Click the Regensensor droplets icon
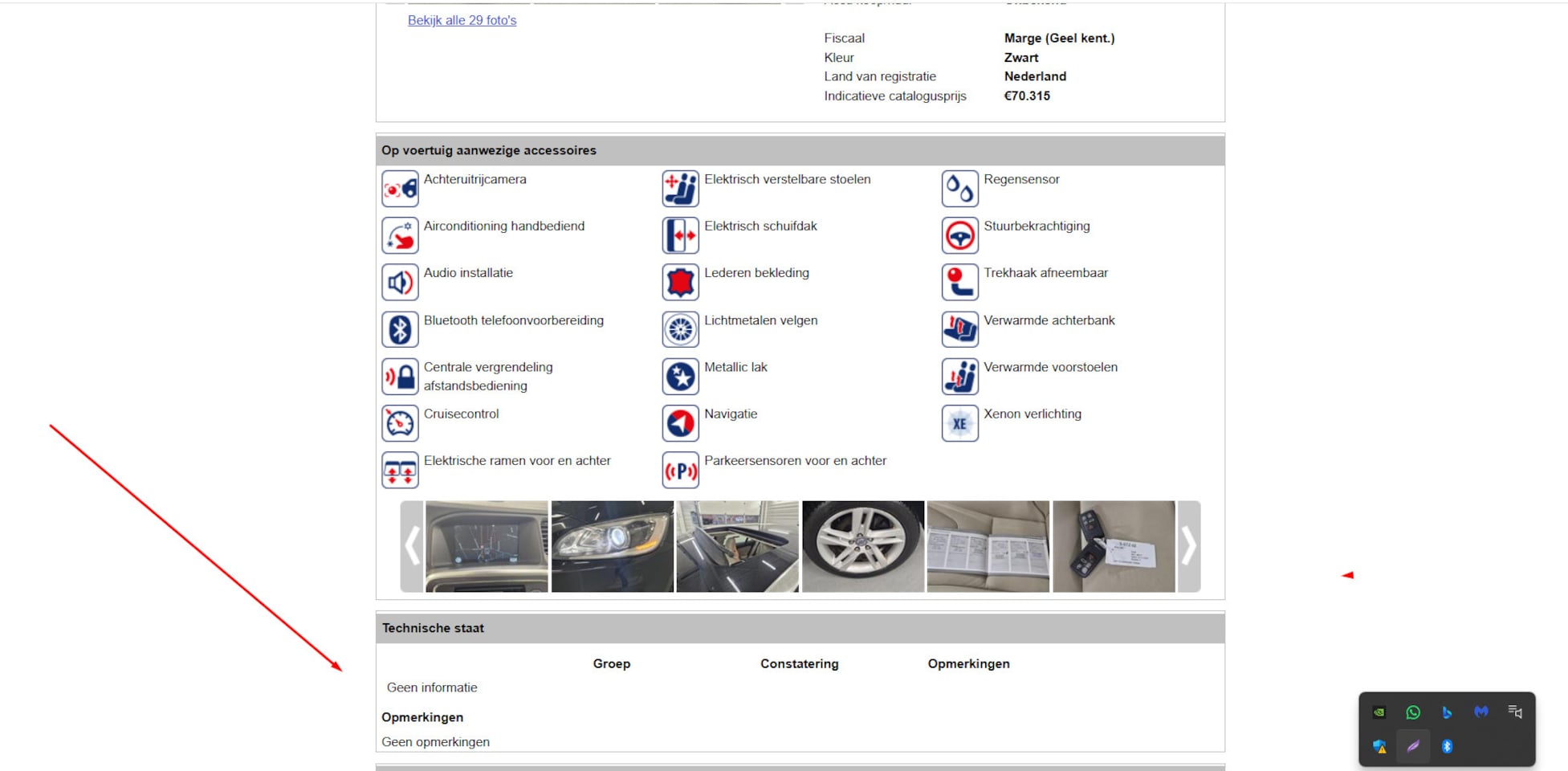Viewport: 1568px width, 771px height. [x=959, y=189]
